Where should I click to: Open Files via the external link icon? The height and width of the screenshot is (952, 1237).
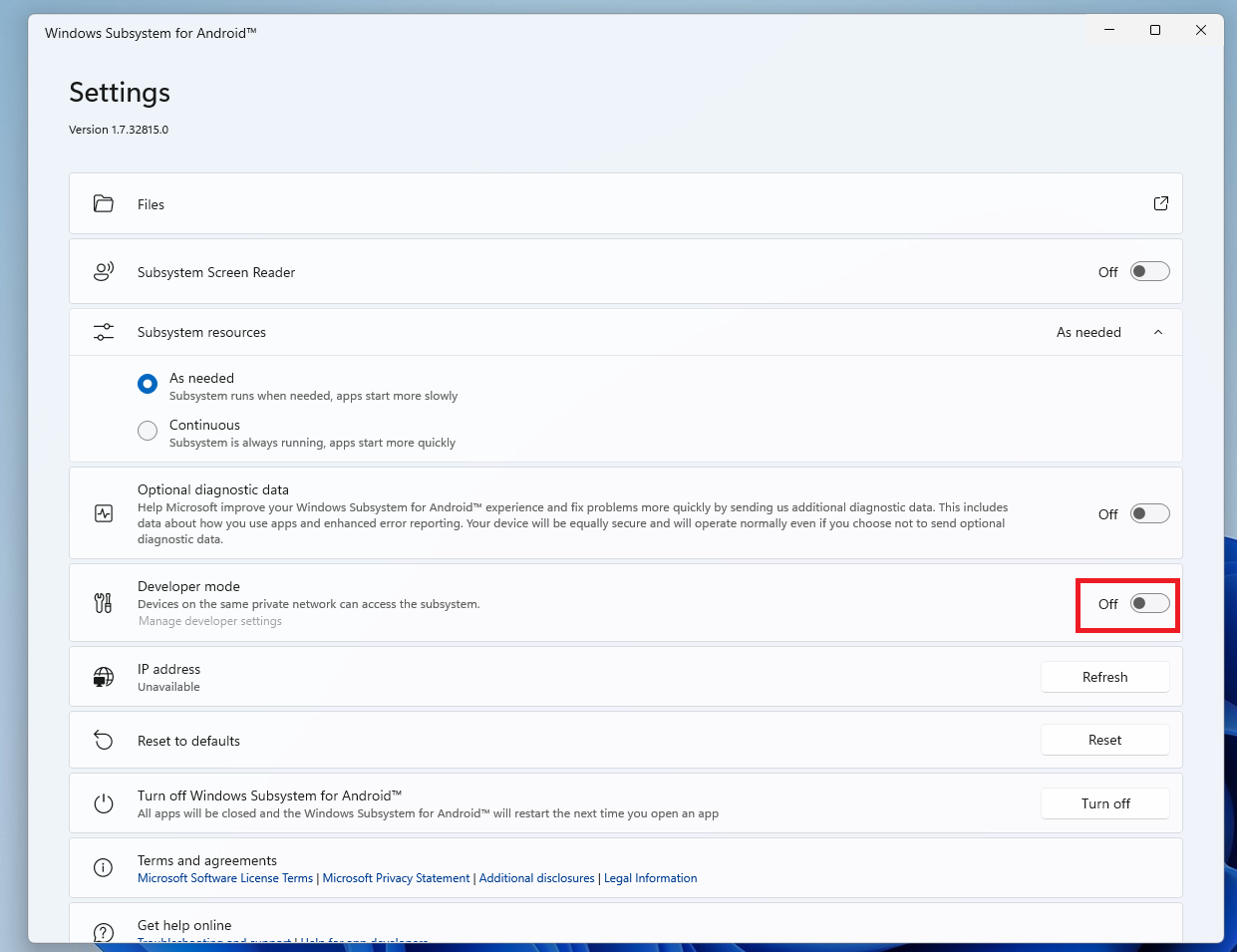[x=1161, y=203]
